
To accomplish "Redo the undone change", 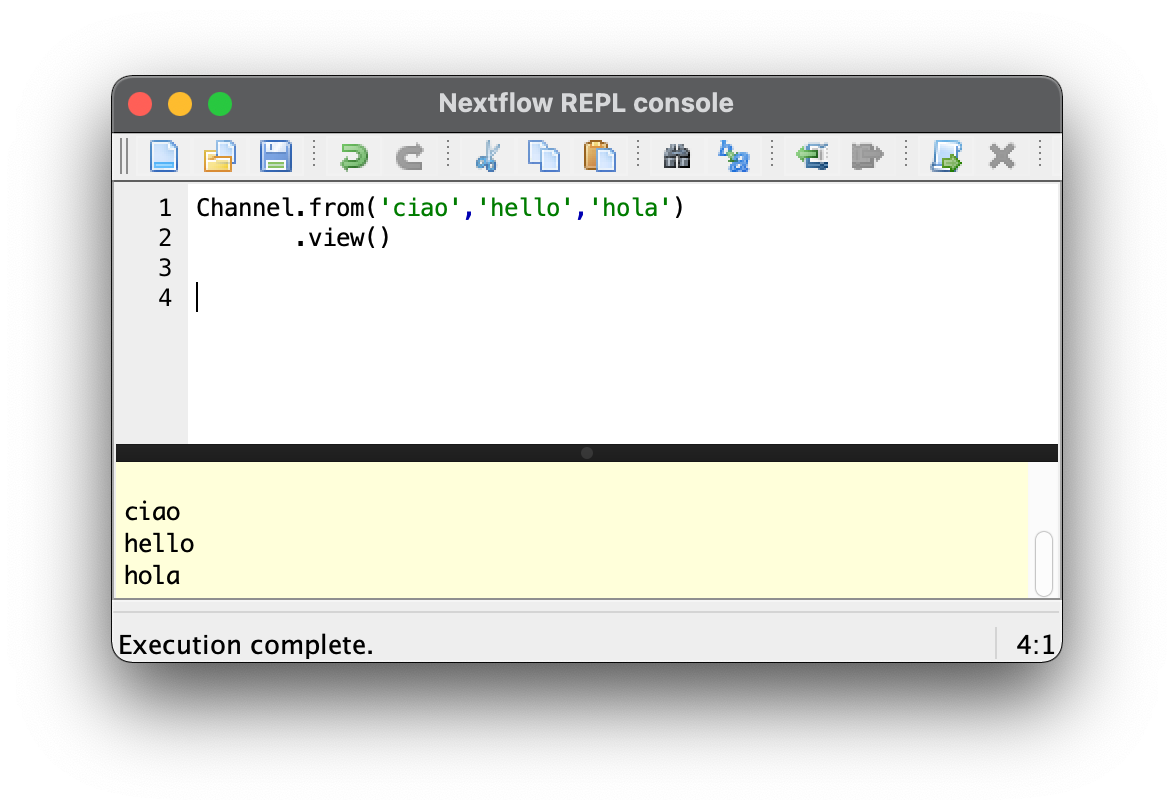I will coord(408,156).
